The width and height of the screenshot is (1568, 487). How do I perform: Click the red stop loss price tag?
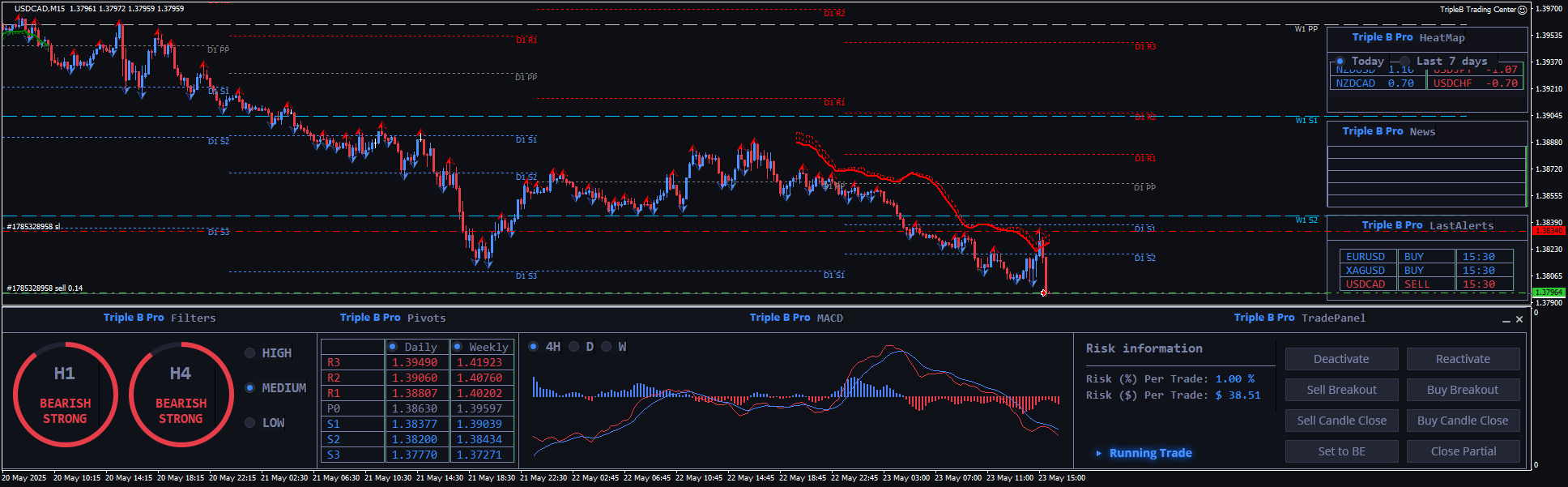[x=1549, y=231]
